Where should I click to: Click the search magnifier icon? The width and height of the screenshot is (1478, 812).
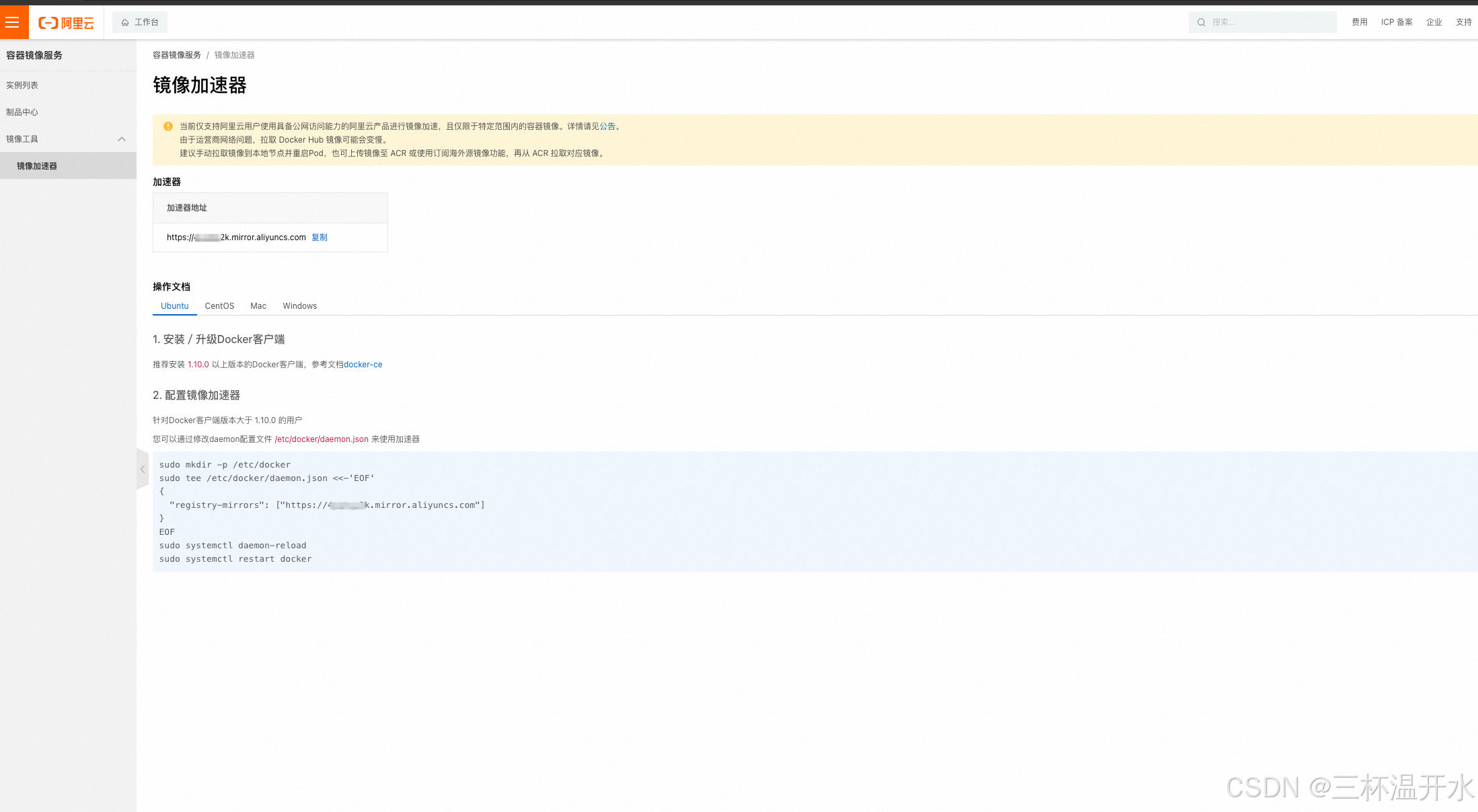pyautogui.click(x=1201, y=22)
